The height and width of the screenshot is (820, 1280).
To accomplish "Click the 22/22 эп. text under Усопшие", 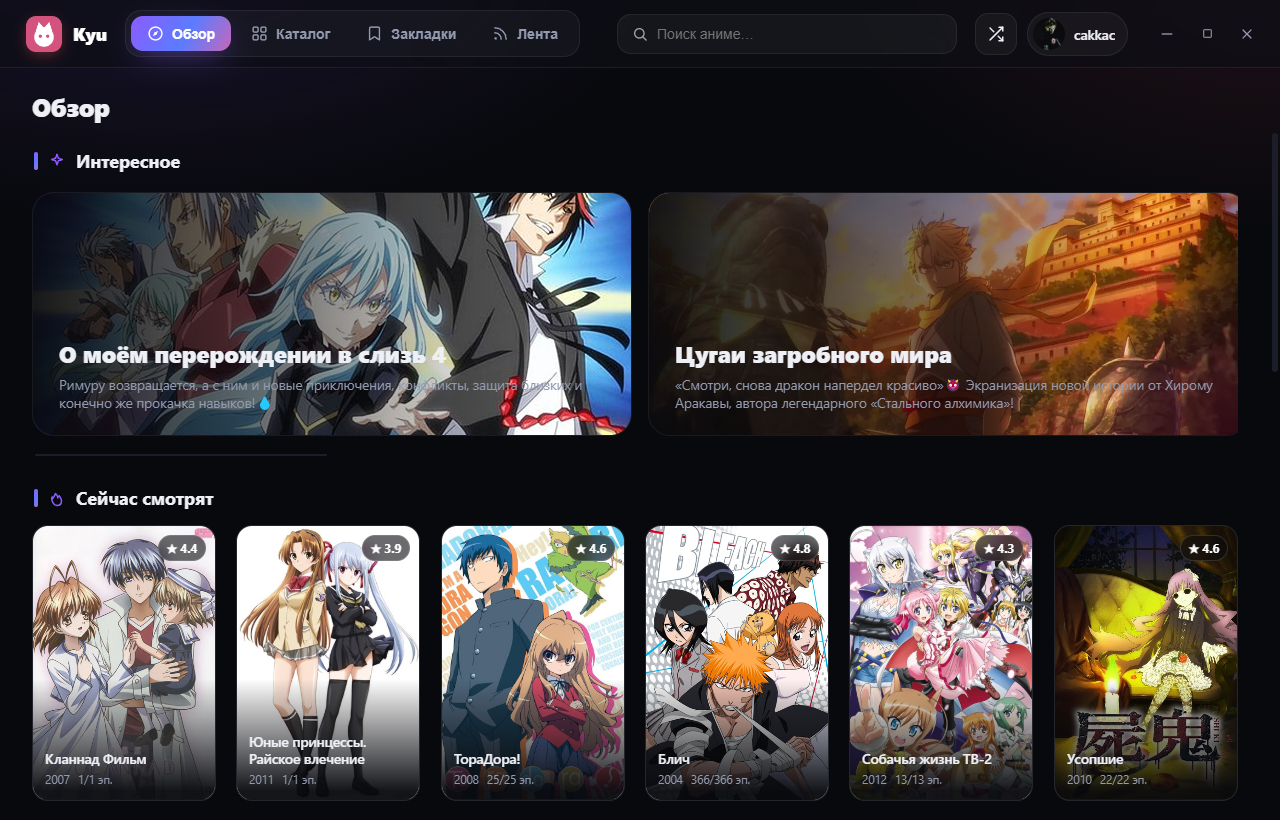I will point(1124,779).
